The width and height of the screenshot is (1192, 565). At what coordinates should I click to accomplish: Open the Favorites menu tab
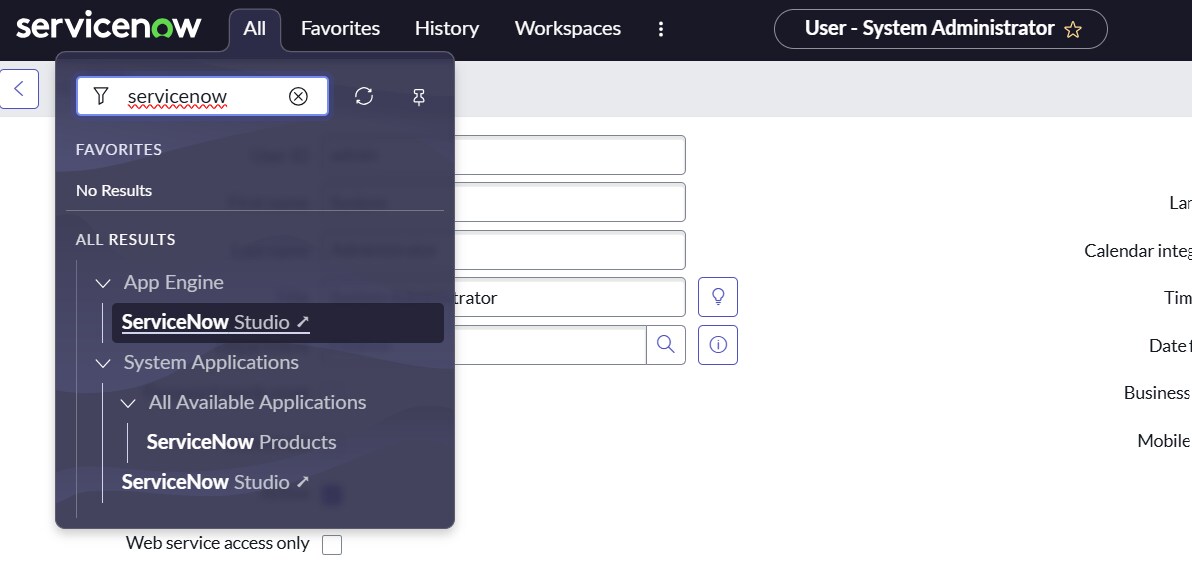(x=341, y=29)
